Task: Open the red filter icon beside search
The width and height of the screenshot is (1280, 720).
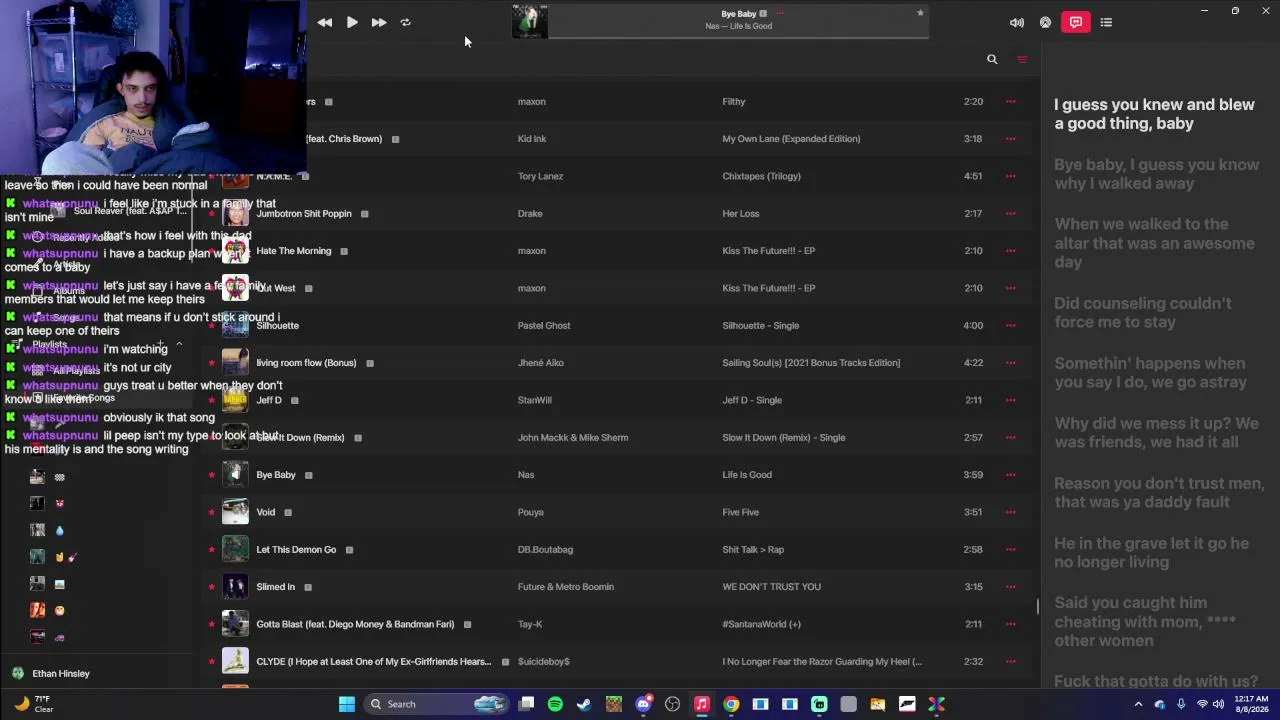Action: click(1022, 59)
